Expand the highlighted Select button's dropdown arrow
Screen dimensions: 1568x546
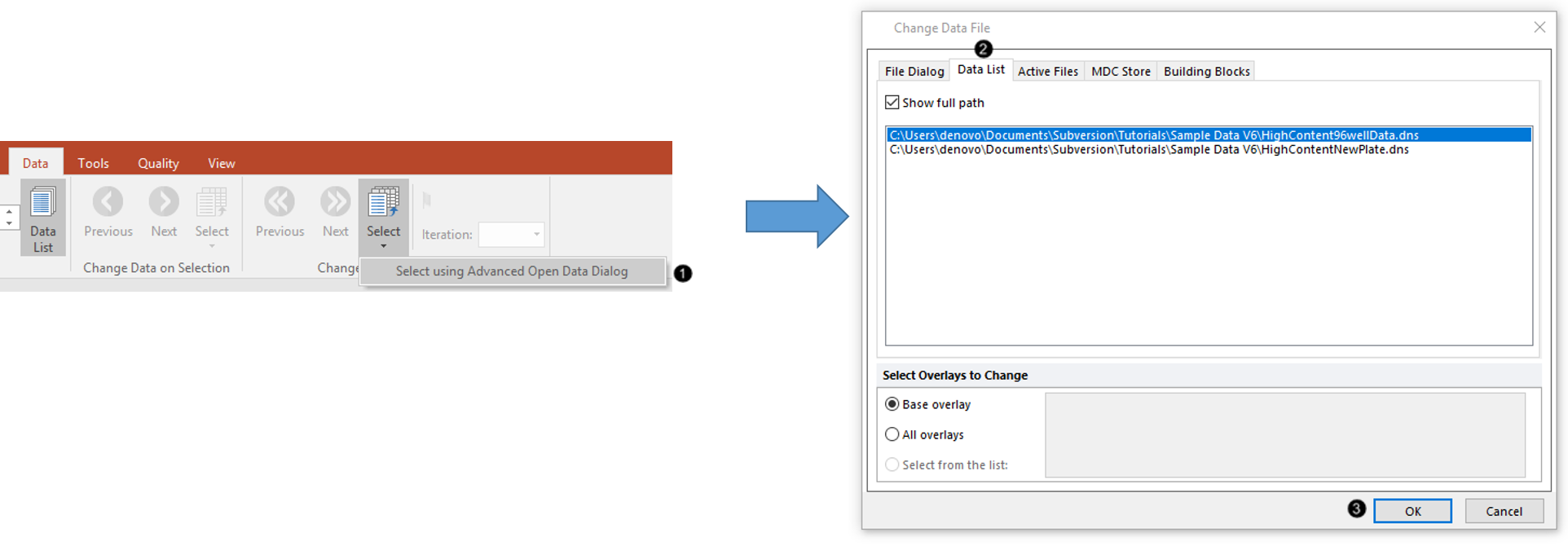pyautogui.click(x=383, y=246)
